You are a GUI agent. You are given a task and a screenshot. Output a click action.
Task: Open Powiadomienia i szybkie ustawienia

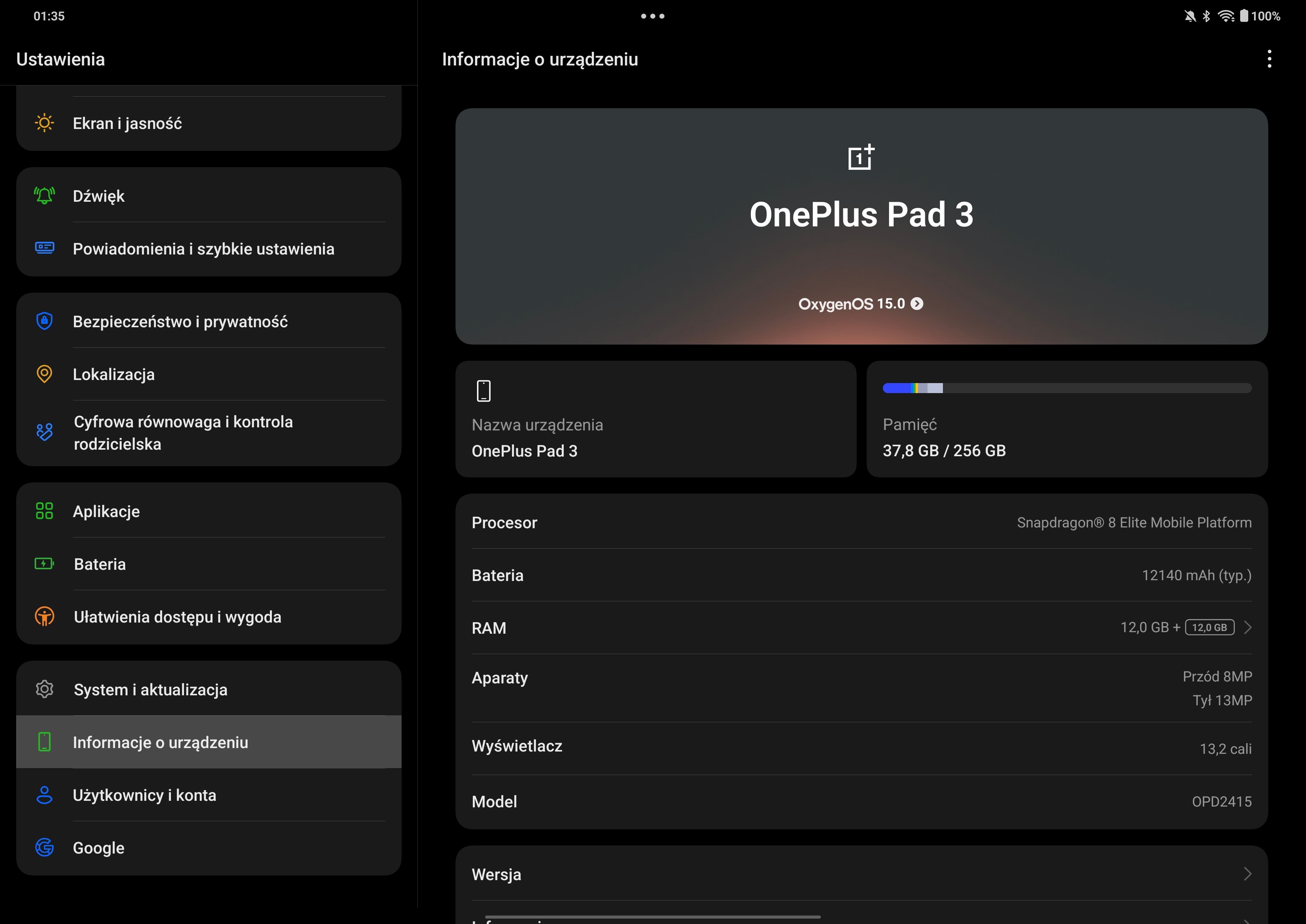[209, 249]
